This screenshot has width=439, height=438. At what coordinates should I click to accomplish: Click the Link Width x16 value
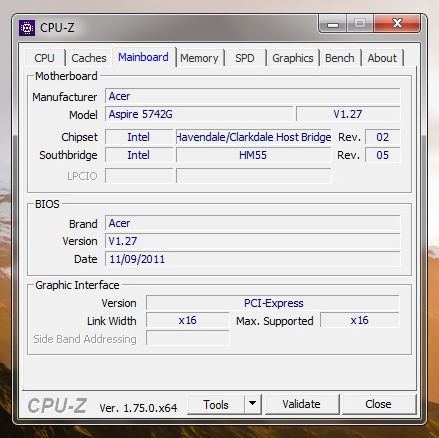tap(187, 320)
